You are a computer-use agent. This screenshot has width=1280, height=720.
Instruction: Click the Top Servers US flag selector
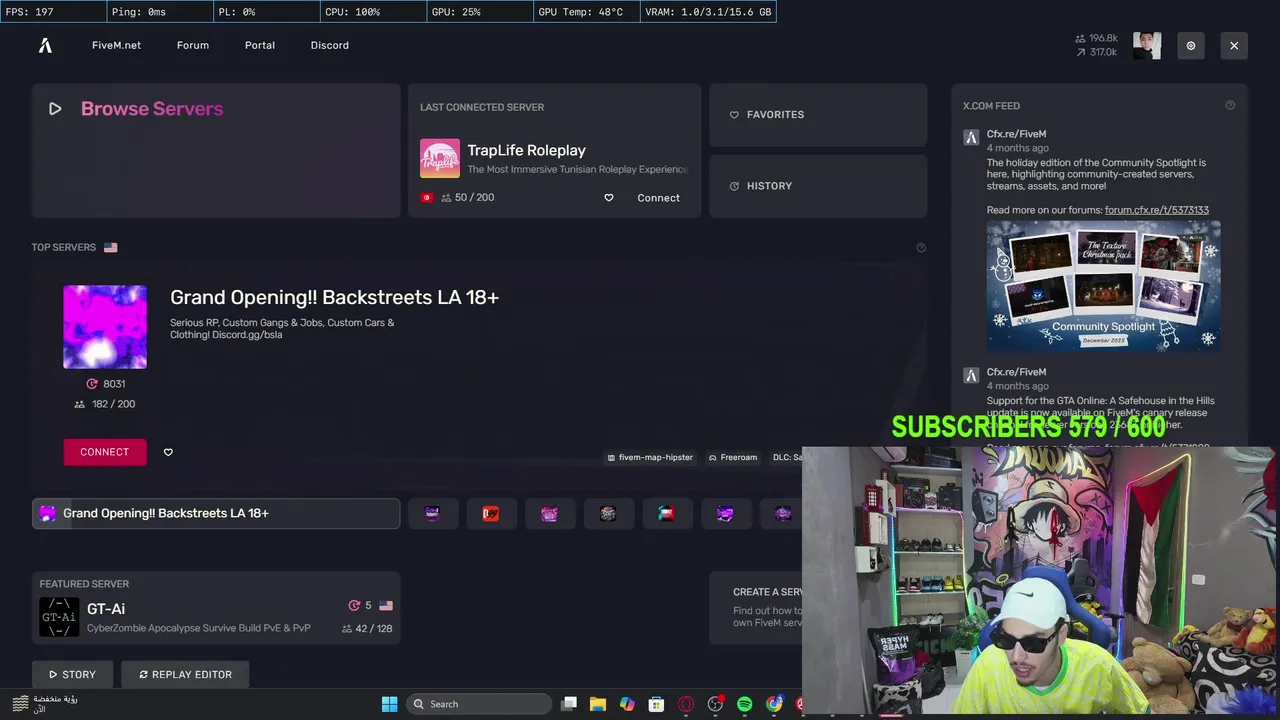[x=111, y=247]
